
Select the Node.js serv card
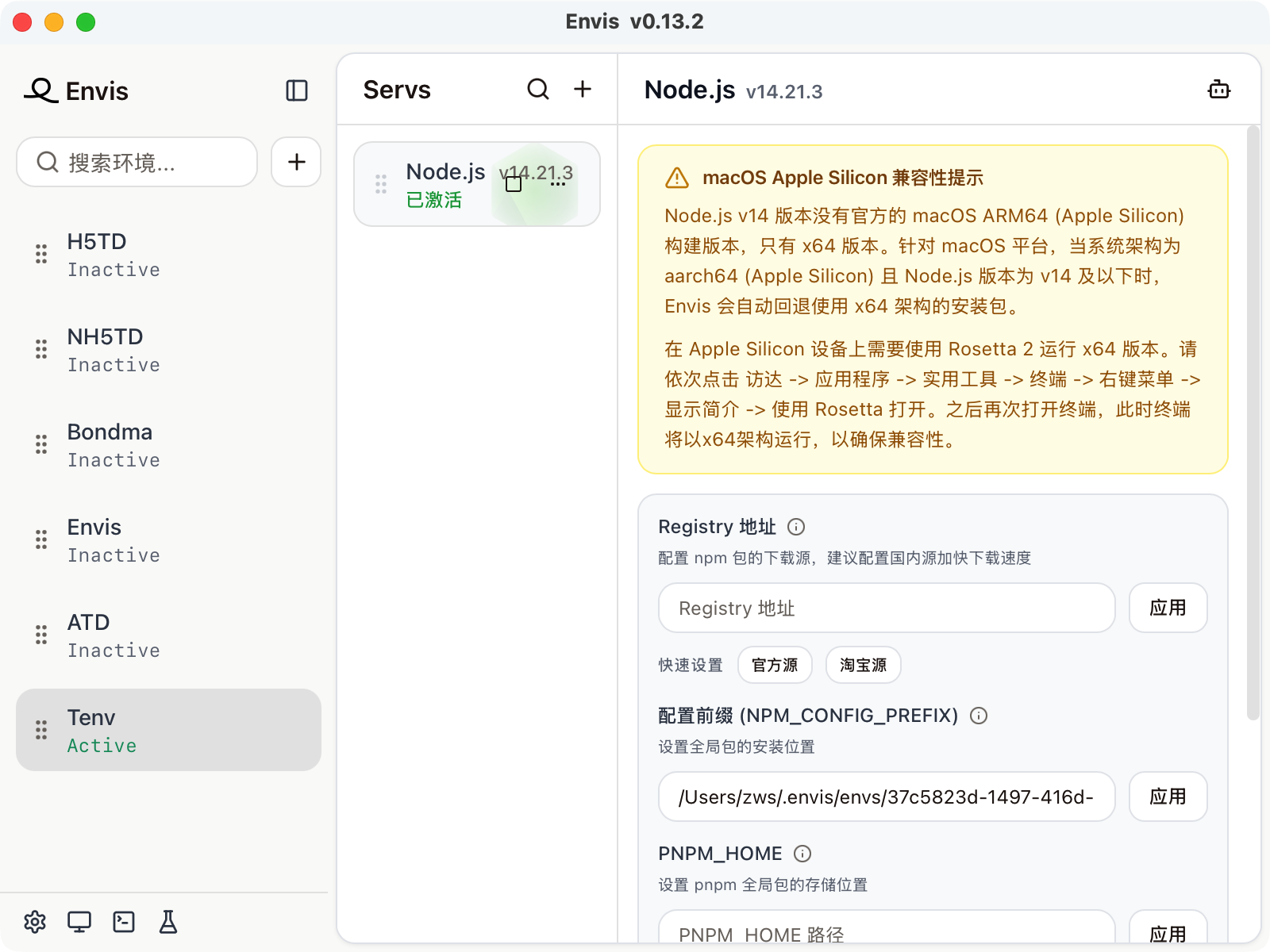[x=477, y=184]
